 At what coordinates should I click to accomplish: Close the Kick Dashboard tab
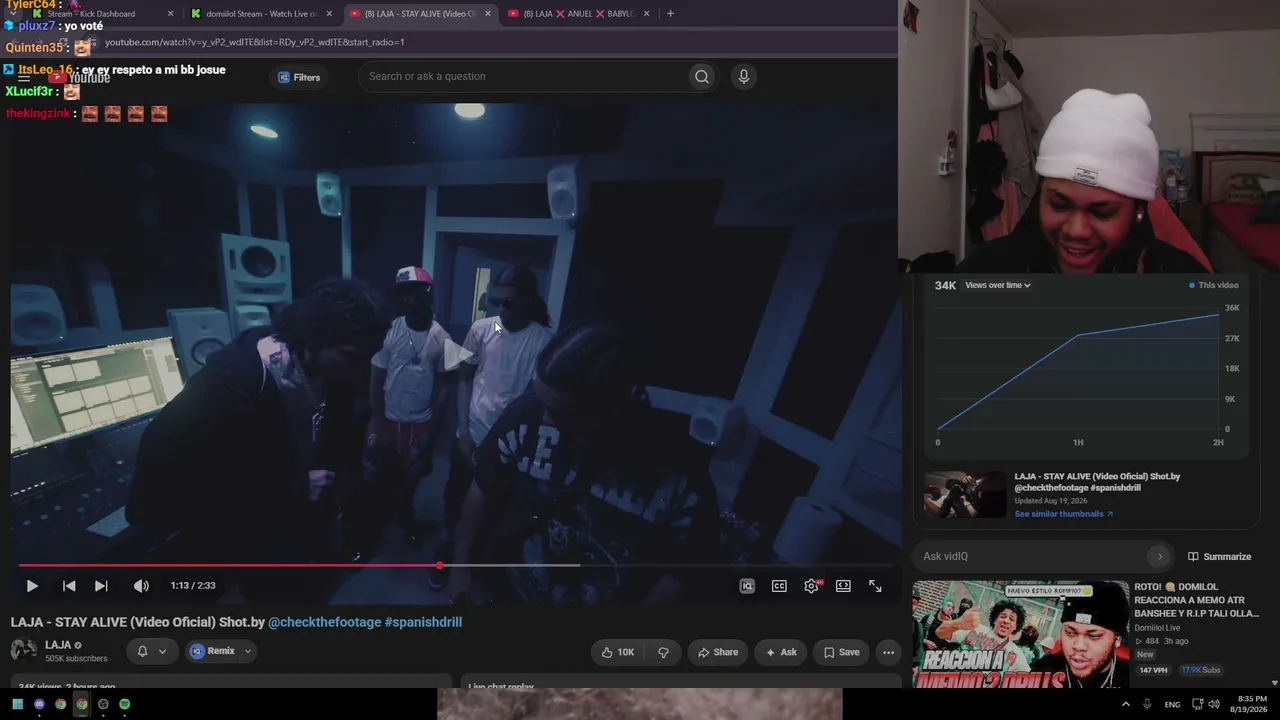[x=171, y=14]
